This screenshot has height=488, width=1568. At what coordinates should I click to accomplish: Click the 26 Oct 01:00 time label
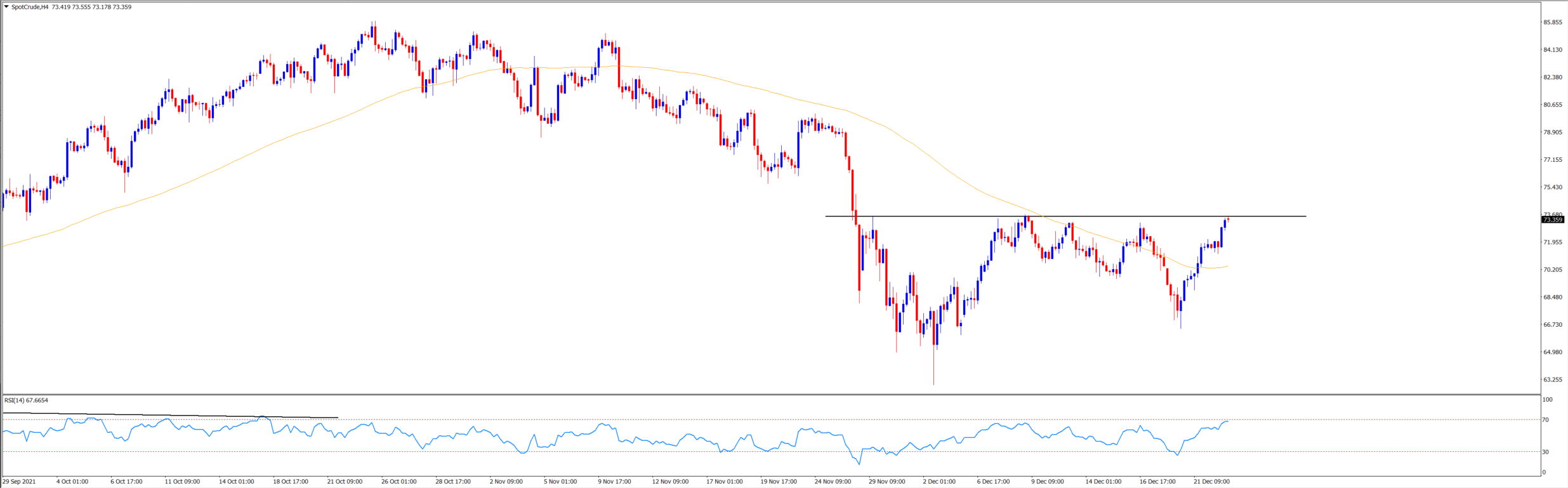pyautogui.click(x=399, y=482)
